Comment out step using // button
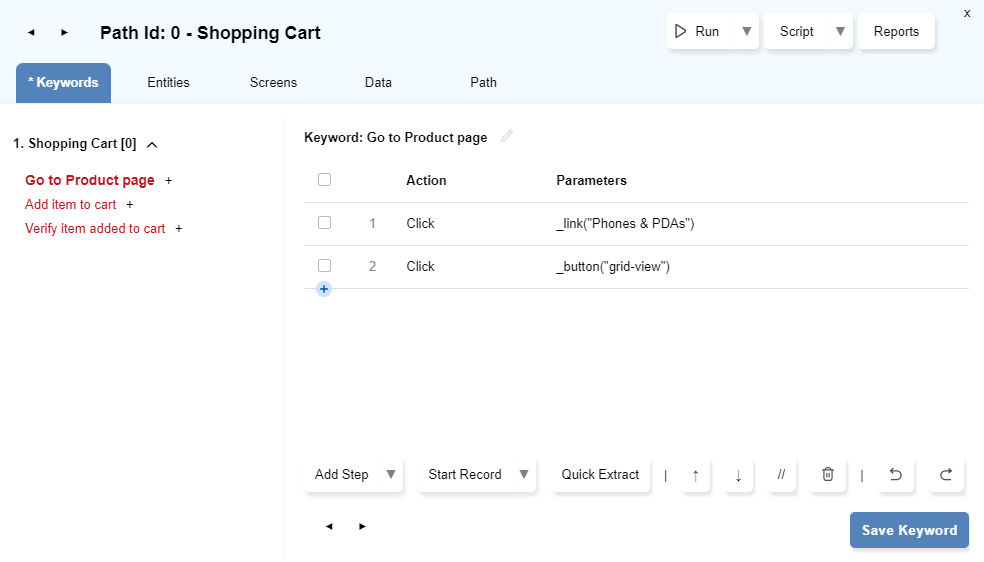This screenshot has height=562, width=984. click(781, 475)
